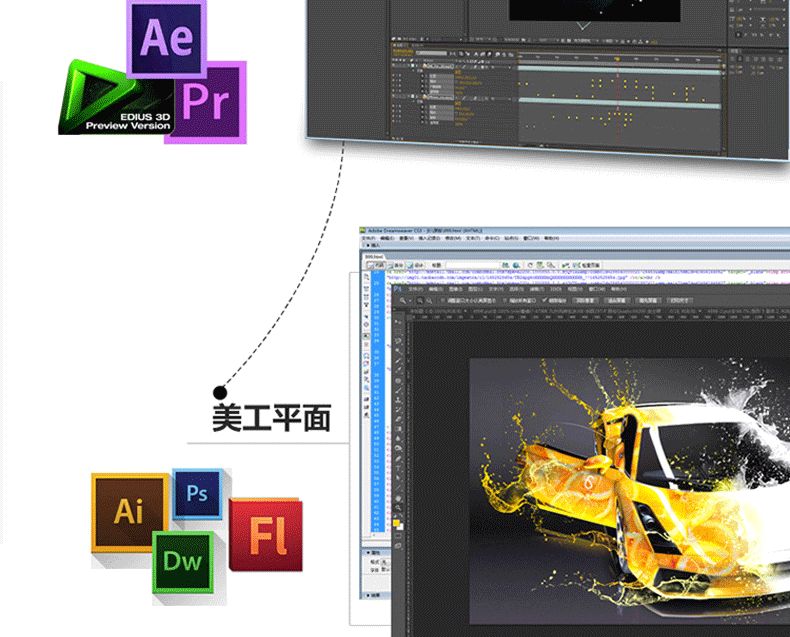Switch Dreamweaver to 代码 view
Viewport: 790px width, 637px height.
376,266
